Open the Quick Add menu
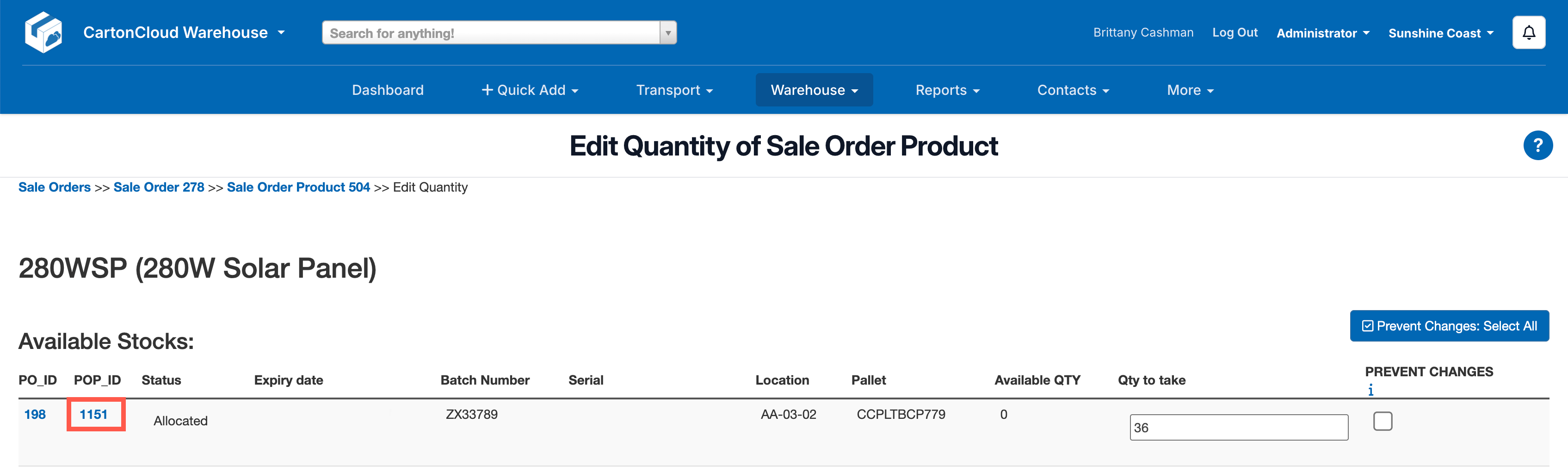 tap(530, 90)
